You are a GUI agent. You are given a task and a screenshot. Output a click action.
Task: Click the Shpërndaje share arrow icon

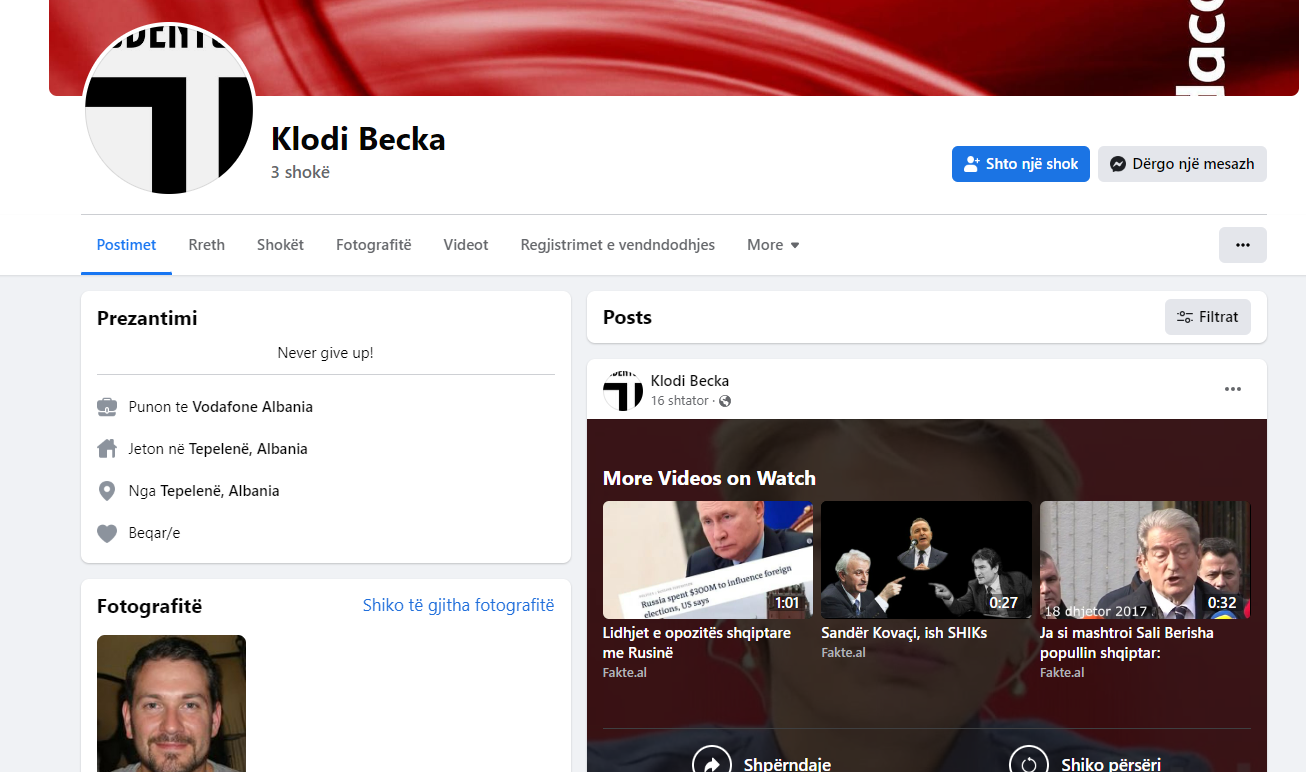pos(711,764)
